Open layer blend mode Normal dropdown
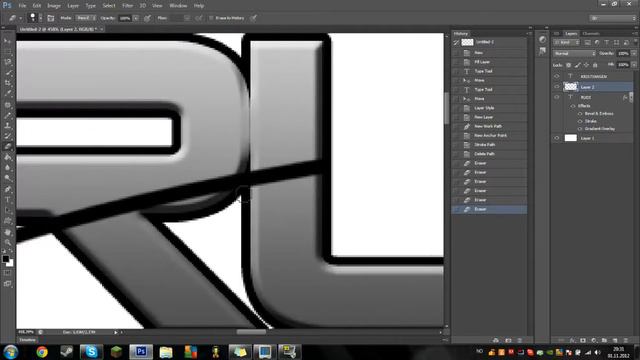This screenshot has width=640, height=360. pos(574,53)
